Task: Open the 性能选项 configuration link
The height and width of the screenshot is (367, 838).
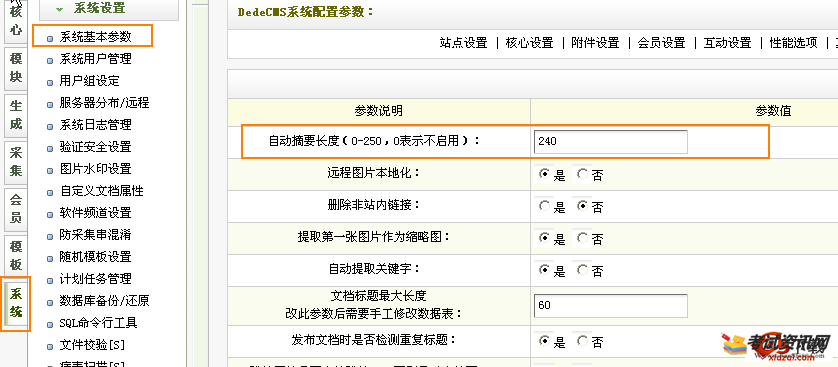Action: point(793,43)
